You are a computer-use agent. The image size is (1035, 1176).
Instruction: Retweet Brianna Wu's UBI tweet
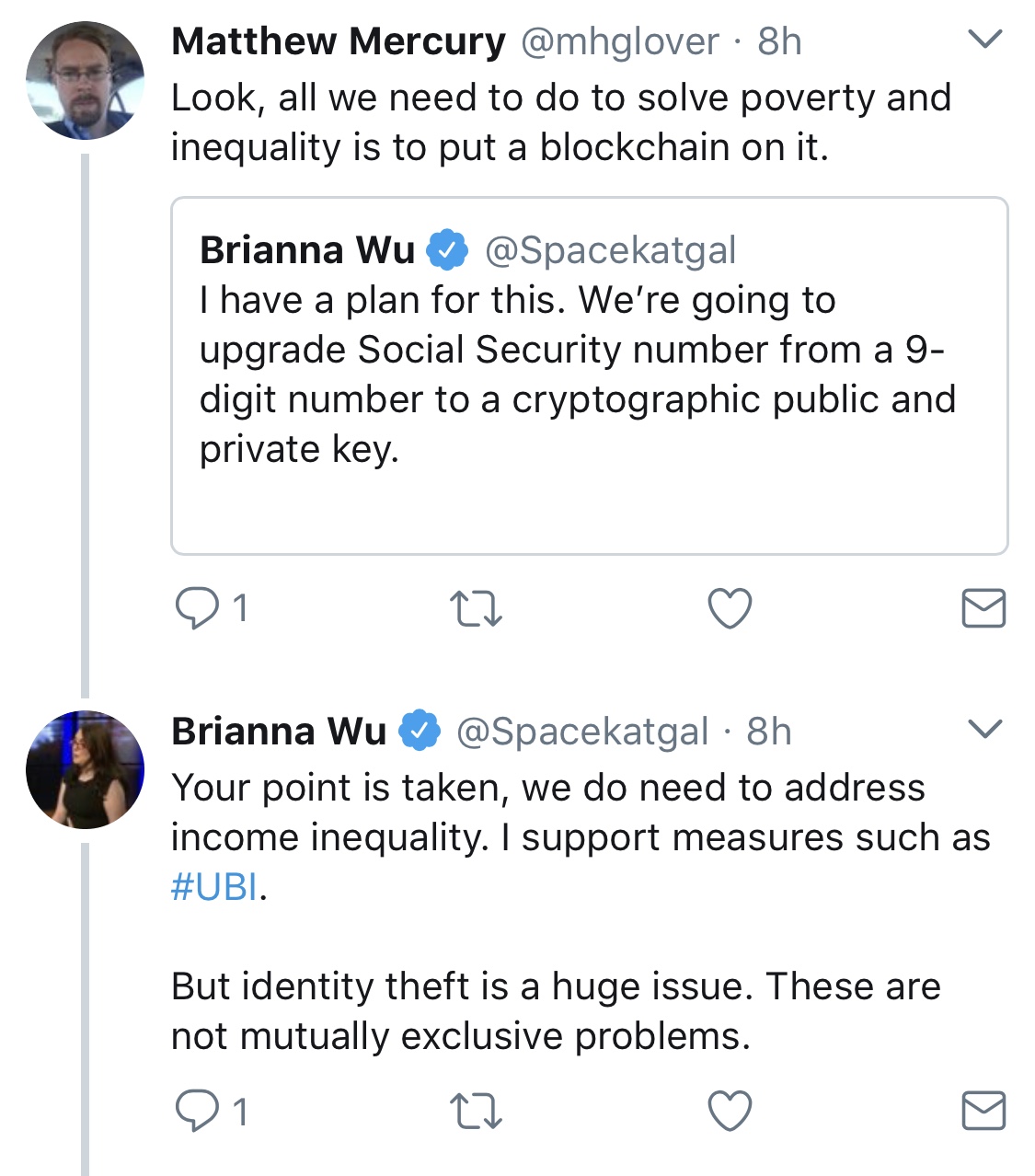pos(476,1112)
